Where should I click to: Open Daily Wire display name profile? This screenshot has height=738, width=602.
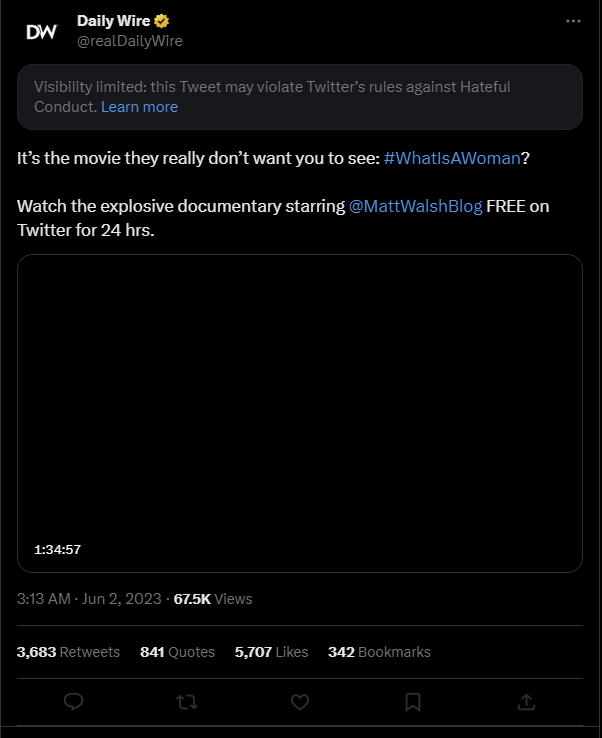pyautogui.click(x=113, y=21)
